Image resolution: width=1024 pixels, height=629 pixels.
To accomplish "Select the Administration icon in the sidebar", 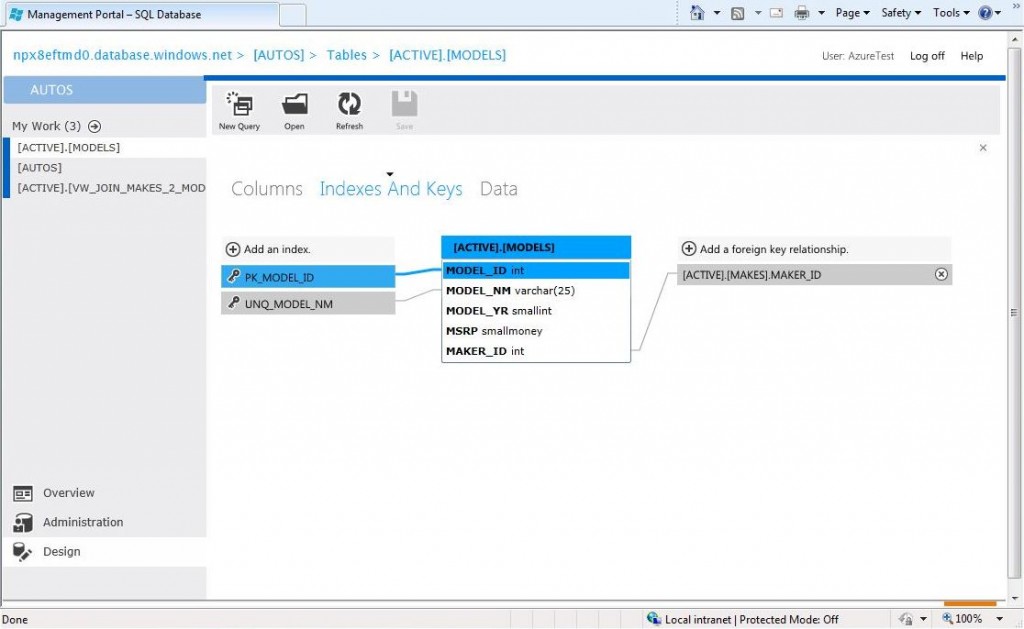I will (x=24, y=521).
